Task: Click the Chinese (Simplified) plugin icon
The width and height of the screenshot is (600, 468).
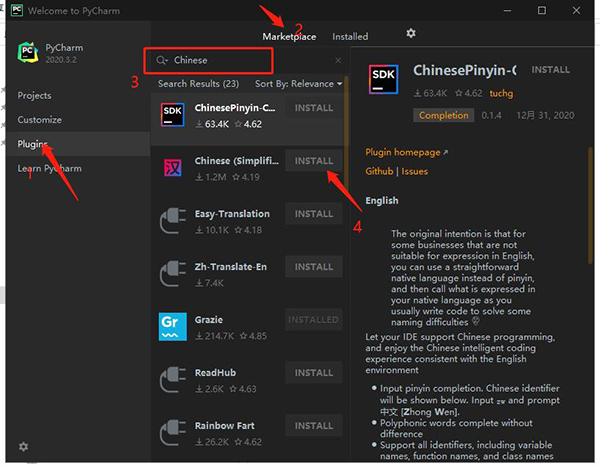Action: pyautogui.click(x=173, y=168)
